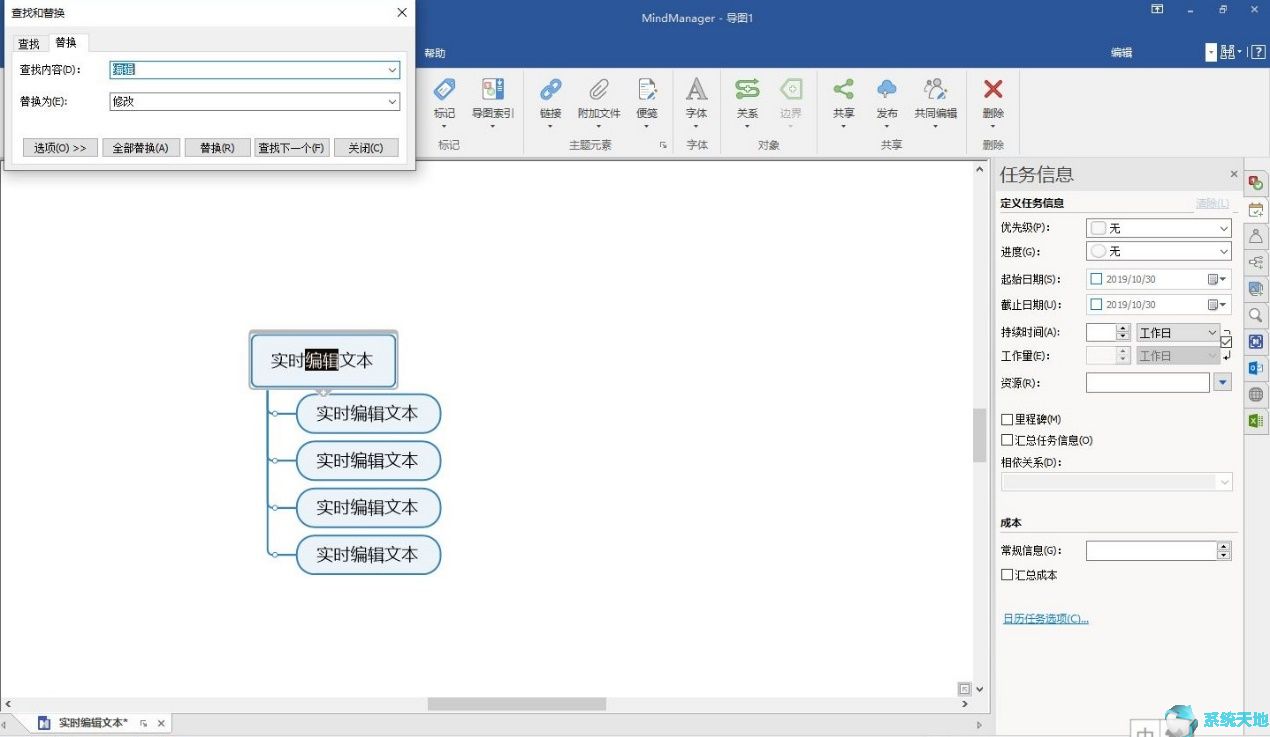Open the map markers pane icon in right sidebar

(1256, 183)
